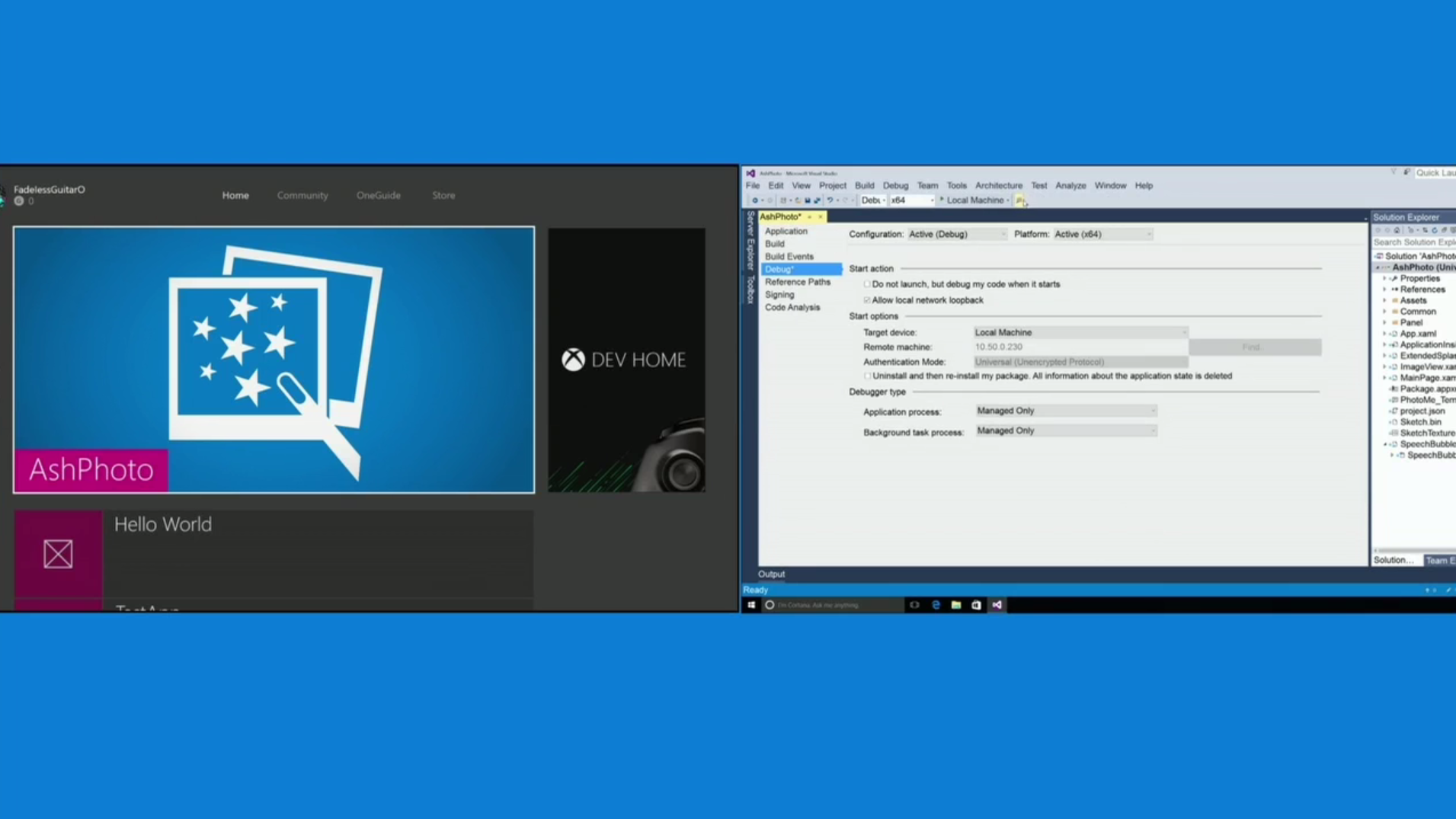Open the Background task process dropdown
1456x819 pixels.
(x=1066, y=430)
